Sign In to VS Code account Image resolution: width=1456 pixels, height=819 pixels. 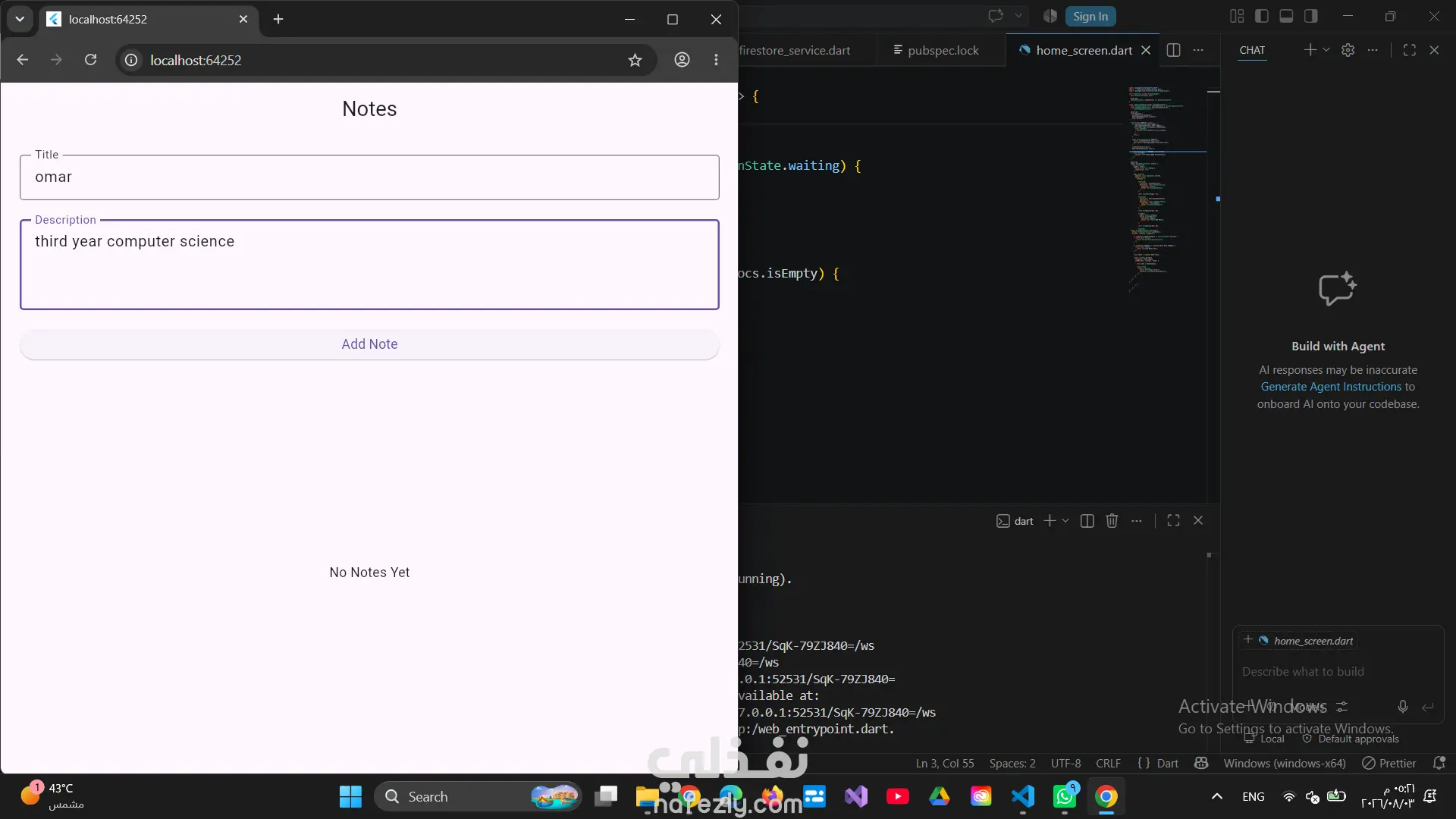click(1090, 17)
